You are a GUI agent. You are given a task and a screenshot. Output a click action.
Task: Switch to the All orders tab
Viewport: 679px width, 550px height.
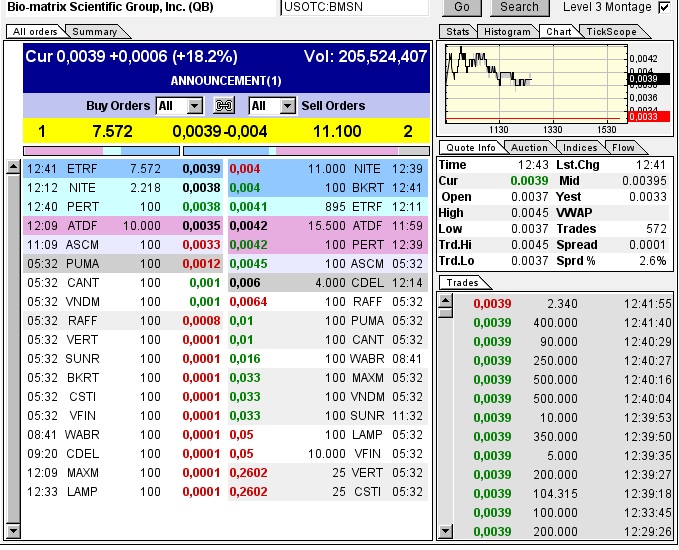[x=35, y=32]
